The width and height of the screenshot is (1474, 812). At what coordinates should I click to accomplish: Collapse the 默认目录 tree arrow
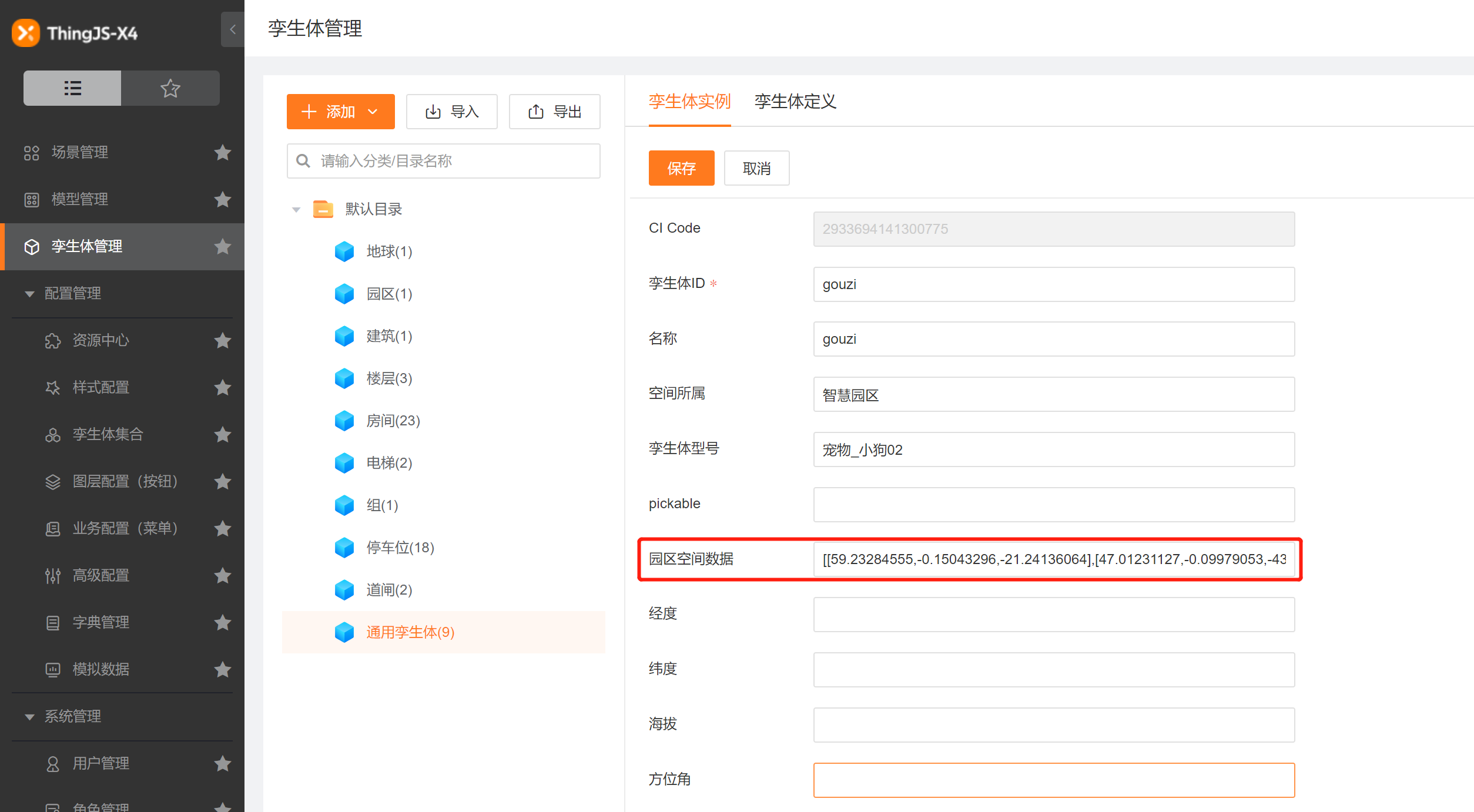tap(296, 210)
